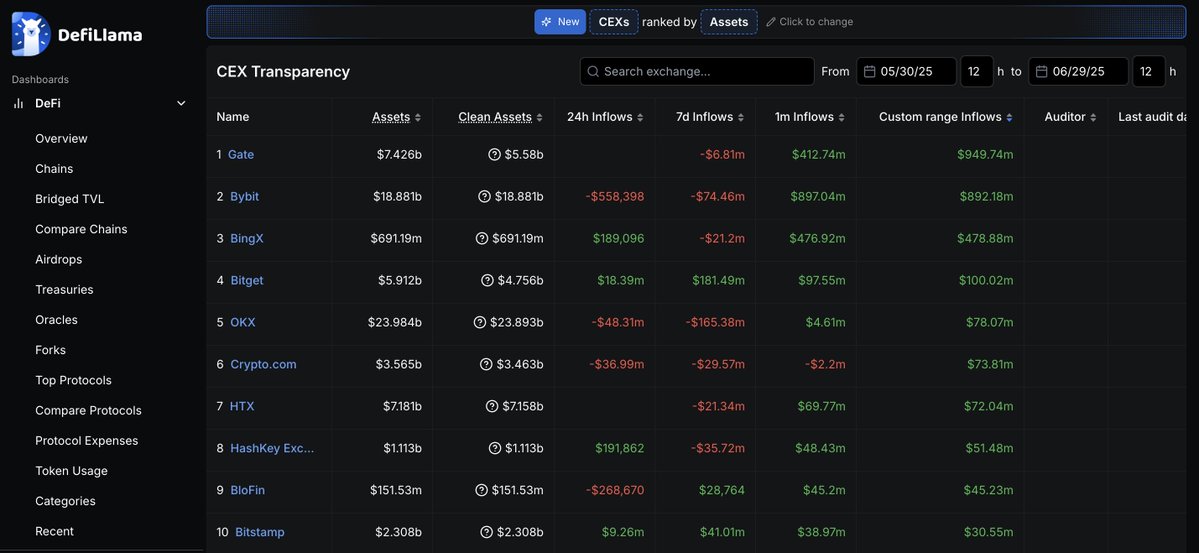Sort by the 7d Inflows column arrows
1199x553 pixels.
tap(740, 117)
